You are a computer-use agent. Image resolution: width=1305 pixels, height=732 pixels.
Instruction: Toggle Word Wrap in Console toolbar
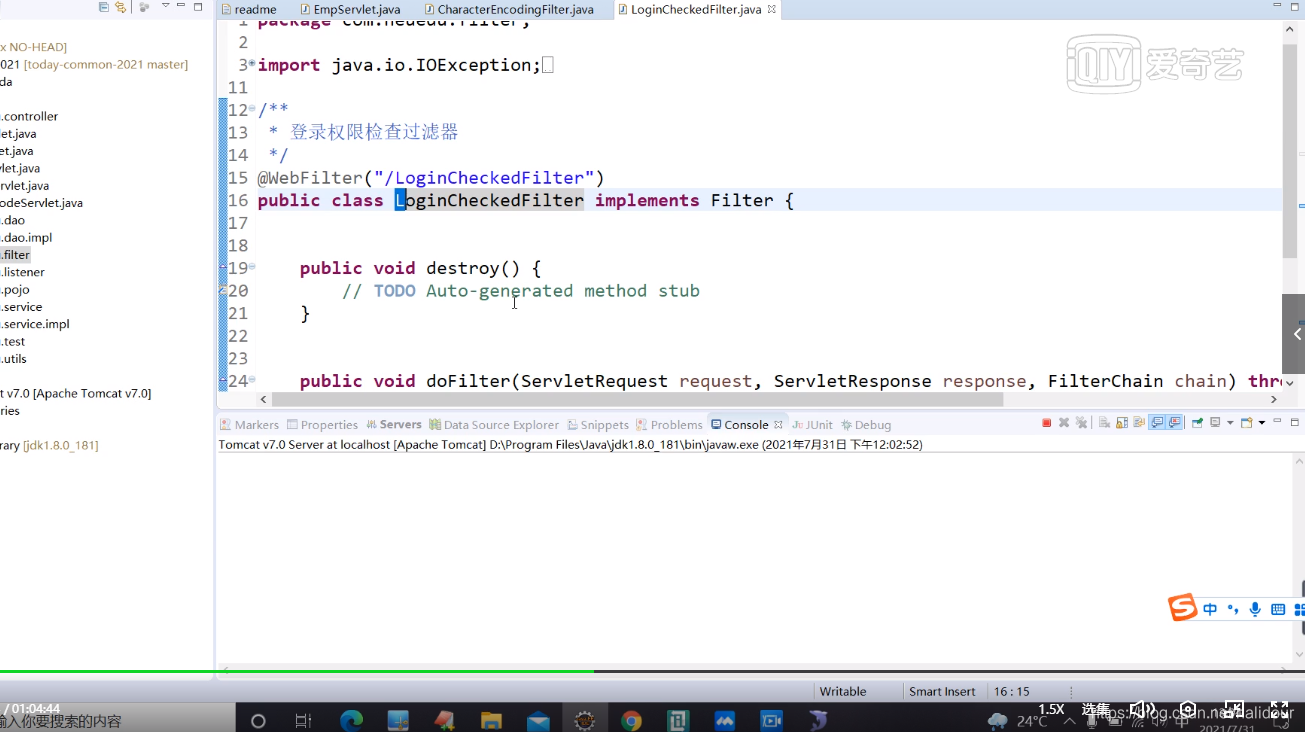pyautogui.click(x=1139, y=423)
